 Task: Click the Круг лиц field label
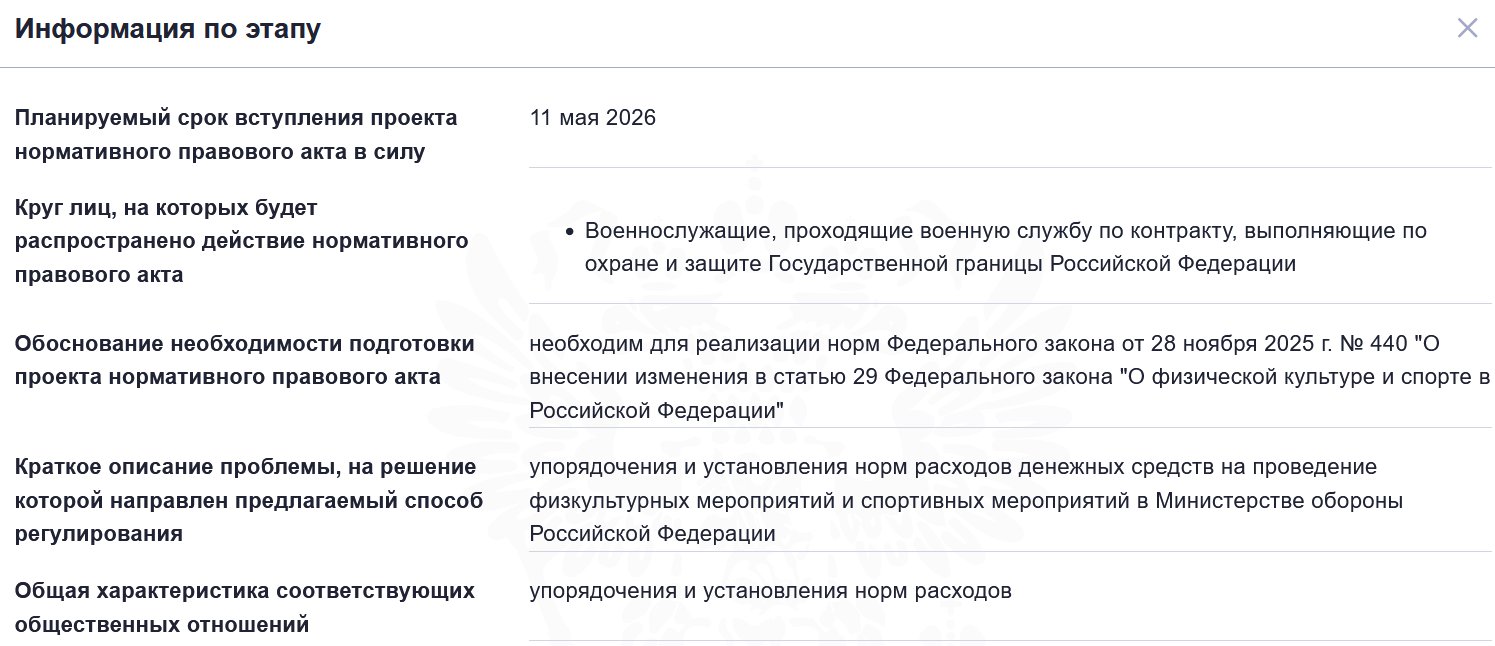pyautogui.click(x=165, y=208)
